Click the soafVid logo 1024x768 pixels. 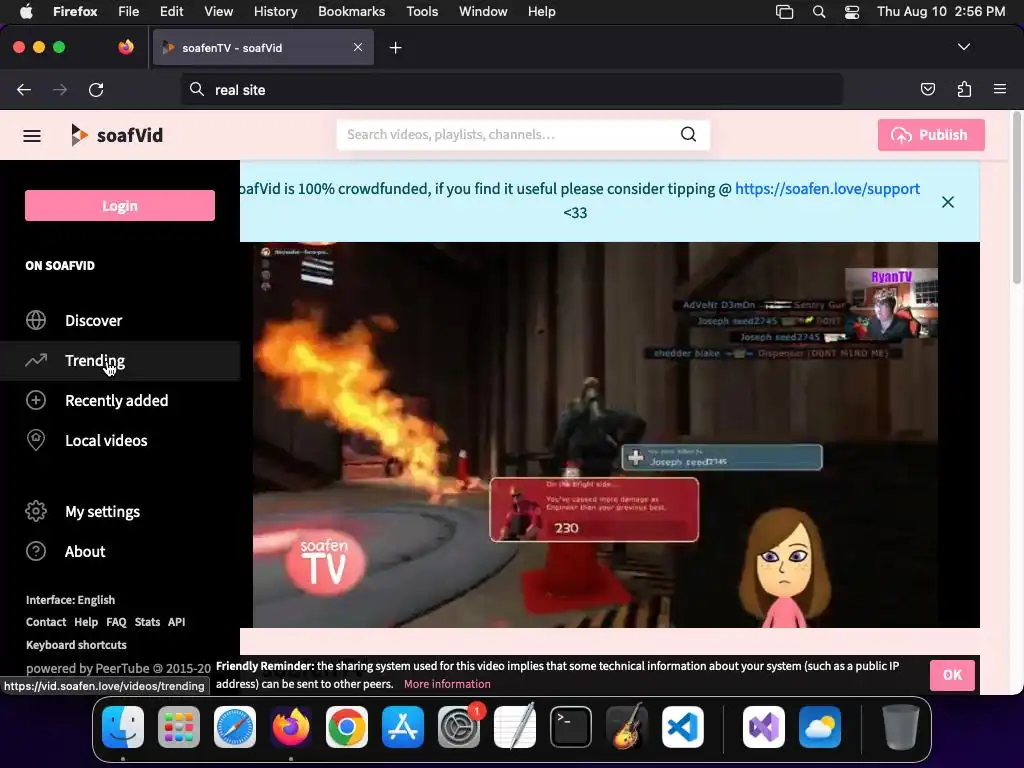tap(117, 135)
